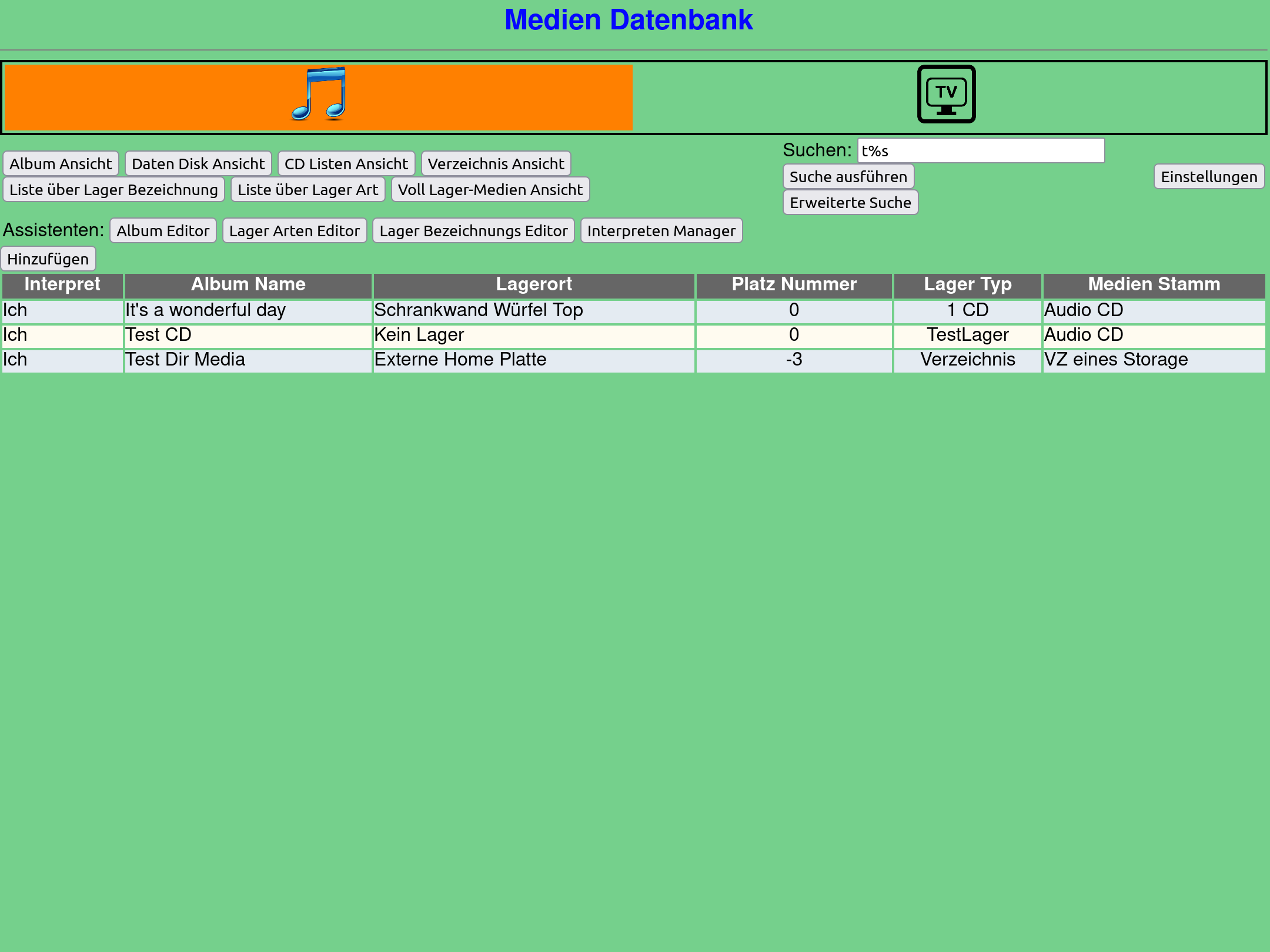The image size is (1270, 952).
Task: Open Einstellungen
Action: (x=1209, y=177)
